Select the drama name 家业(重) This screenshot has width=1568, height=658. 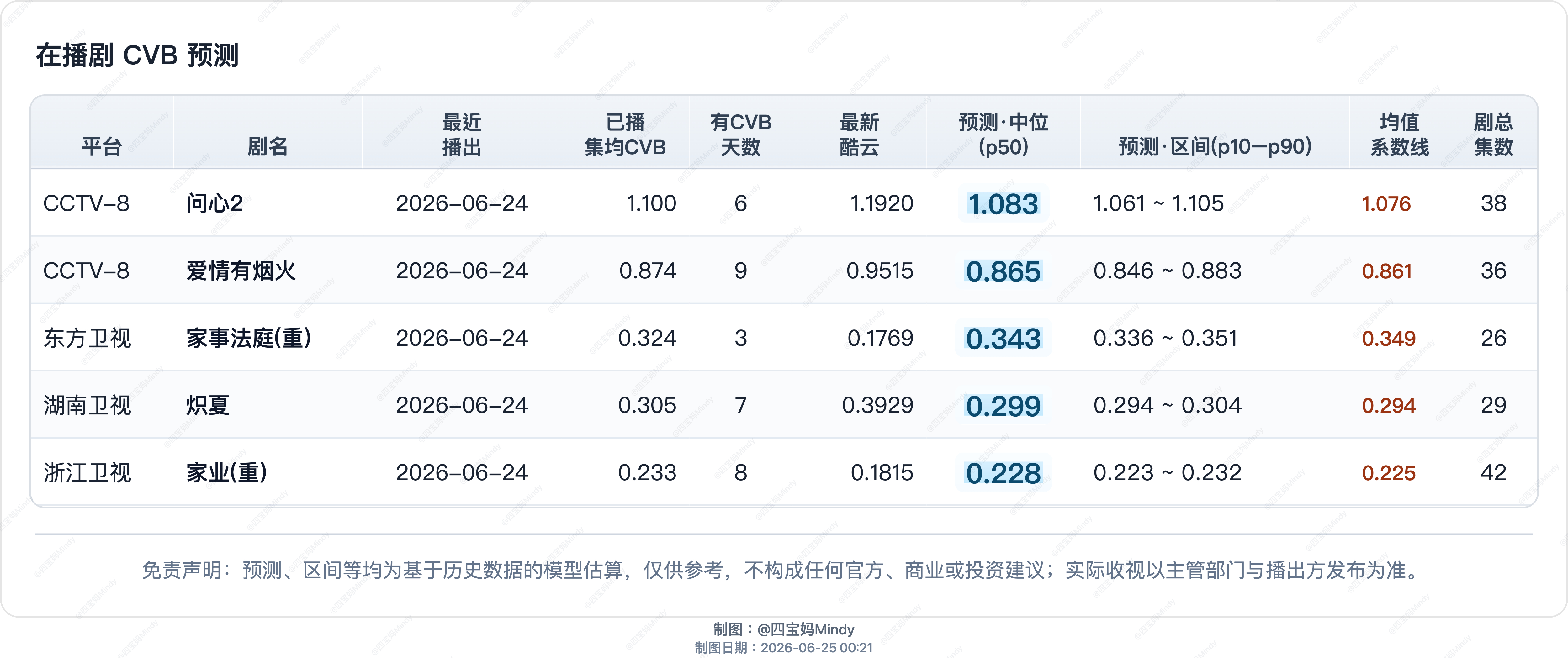click(x=227, y=472)
